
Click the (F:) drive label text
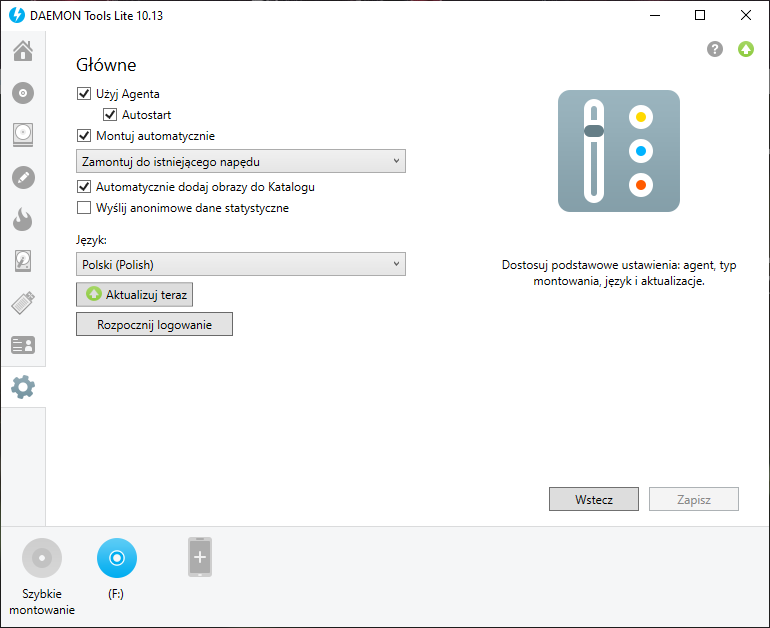[x=116, y=594]
